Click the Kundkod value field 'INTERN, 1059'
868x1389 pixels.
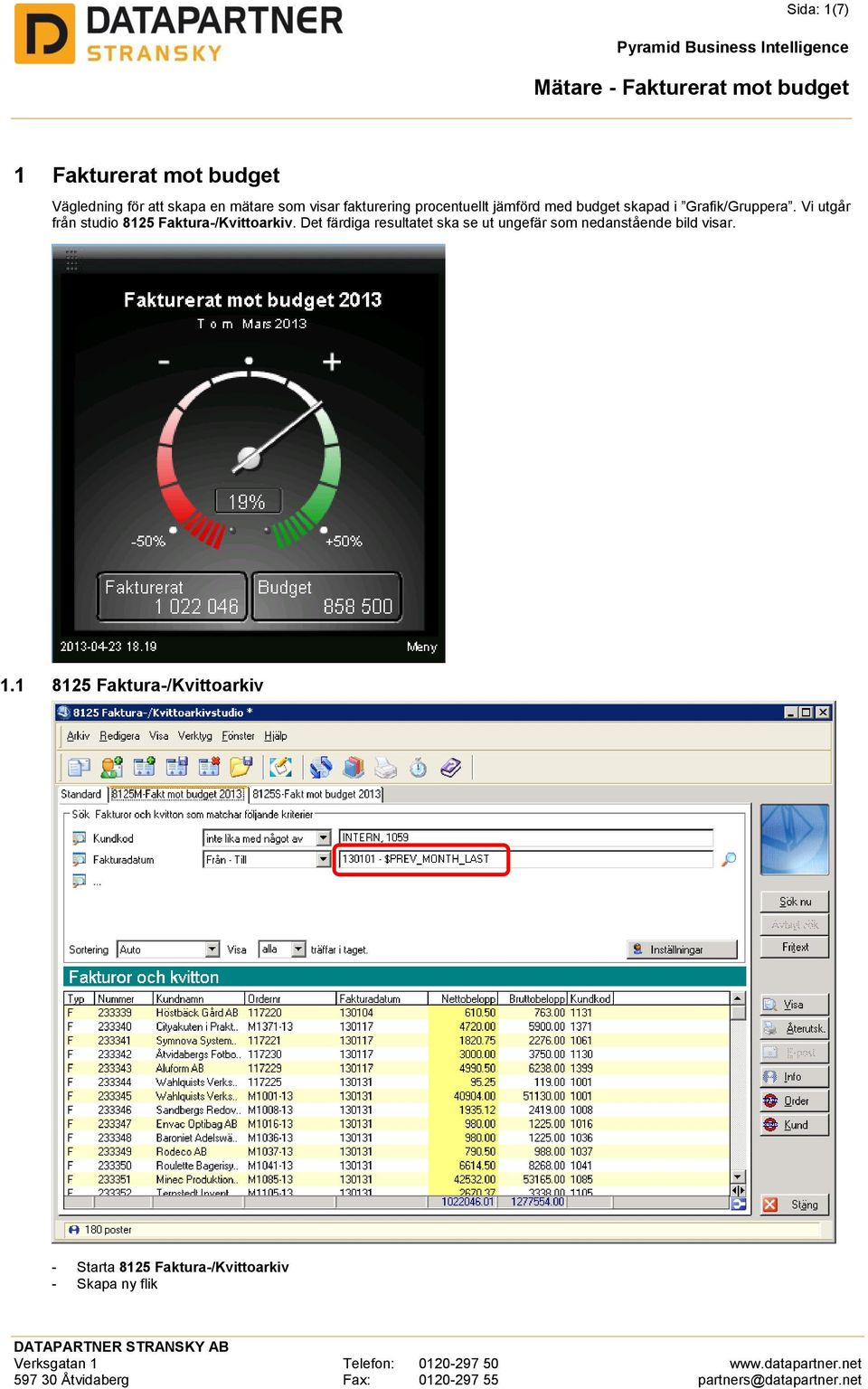[x=526, y=837]
